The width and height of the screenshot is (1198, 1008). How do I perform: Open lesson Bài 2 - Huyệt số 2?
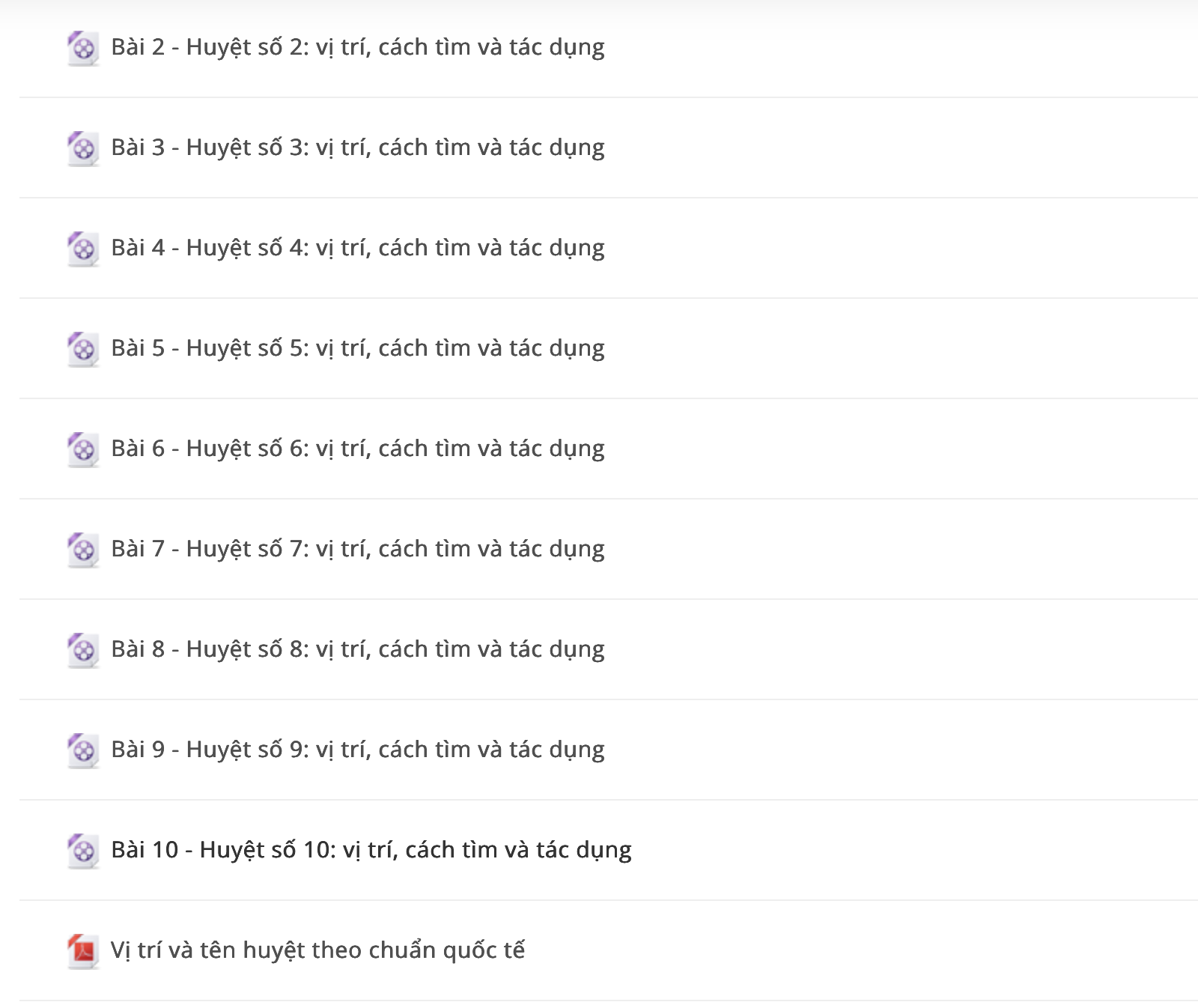click(x=358, y=48)
